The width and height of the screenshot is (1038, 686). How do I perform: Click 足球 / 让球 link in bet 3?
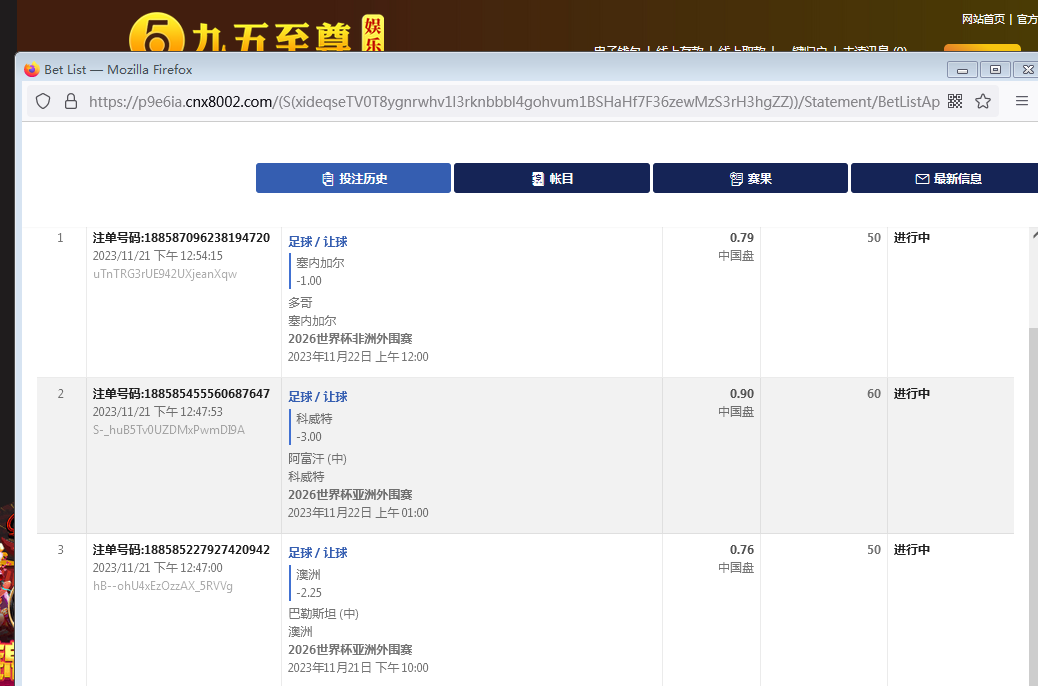tap(318, 553)
